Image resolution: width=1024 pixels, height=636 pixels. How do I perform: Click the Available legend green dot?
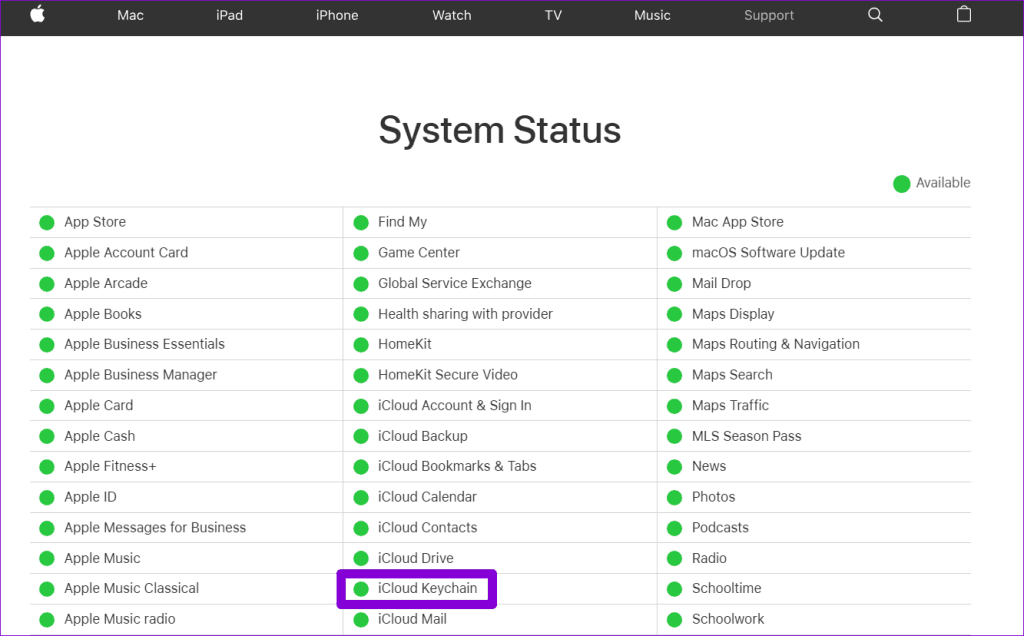(901, 183)
